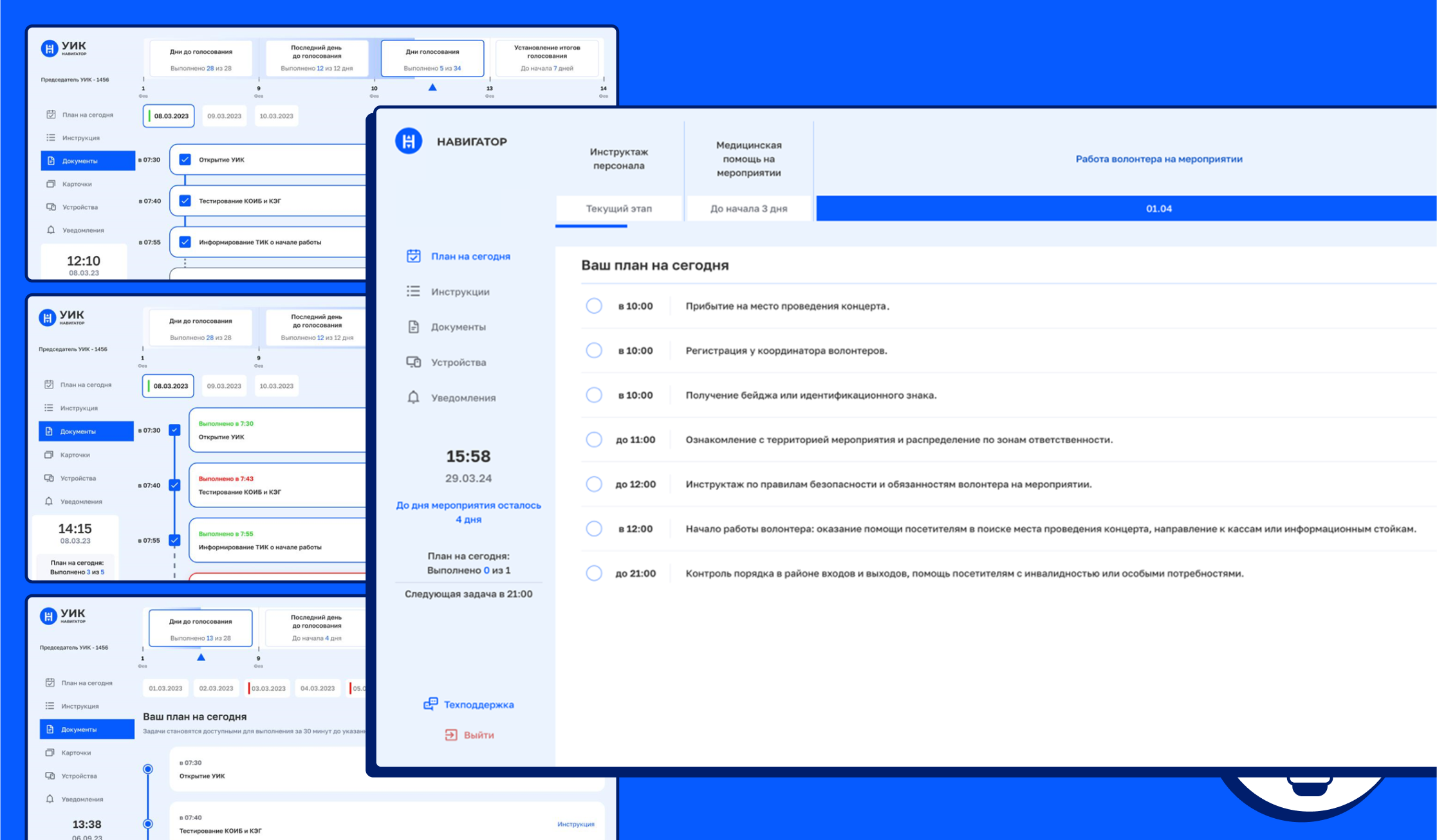Uncheck the Открытие УИК checkbox in top panel
The width and height of the screenshot is (1437, 840).
tap(185, 160)
